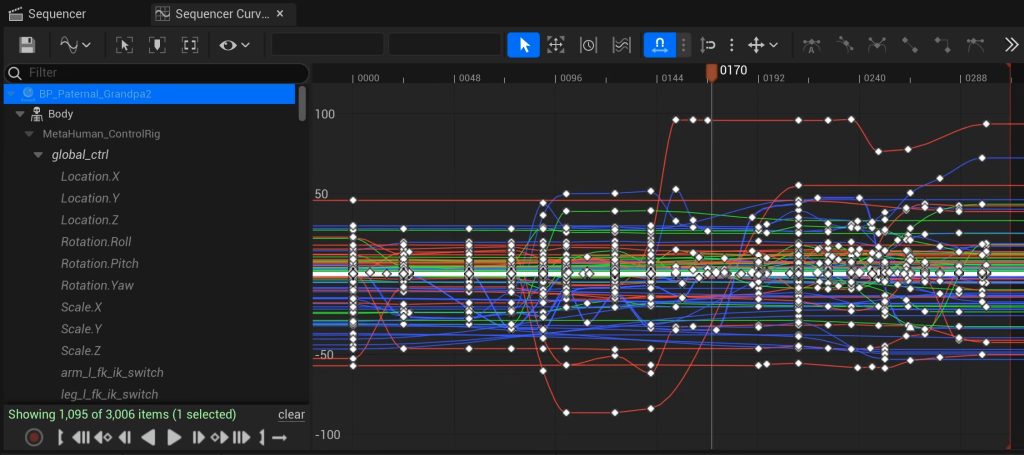
Task: Close the Sequencer Curves tab
Action: point(280,14)
